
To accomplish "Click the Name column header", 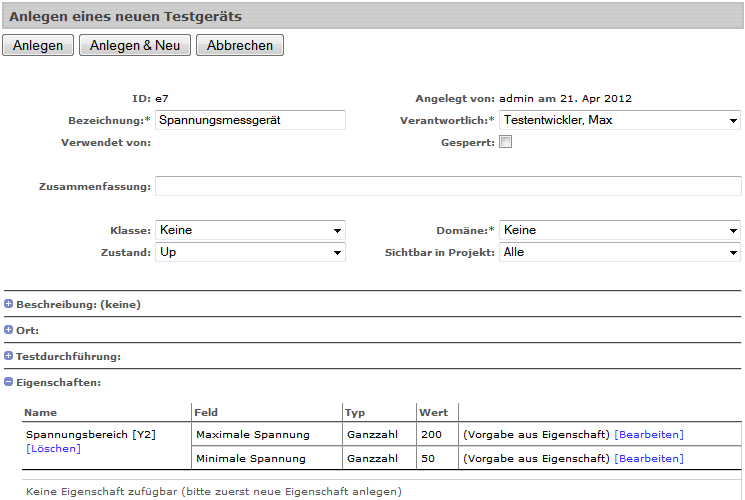I will click(41, 412).
